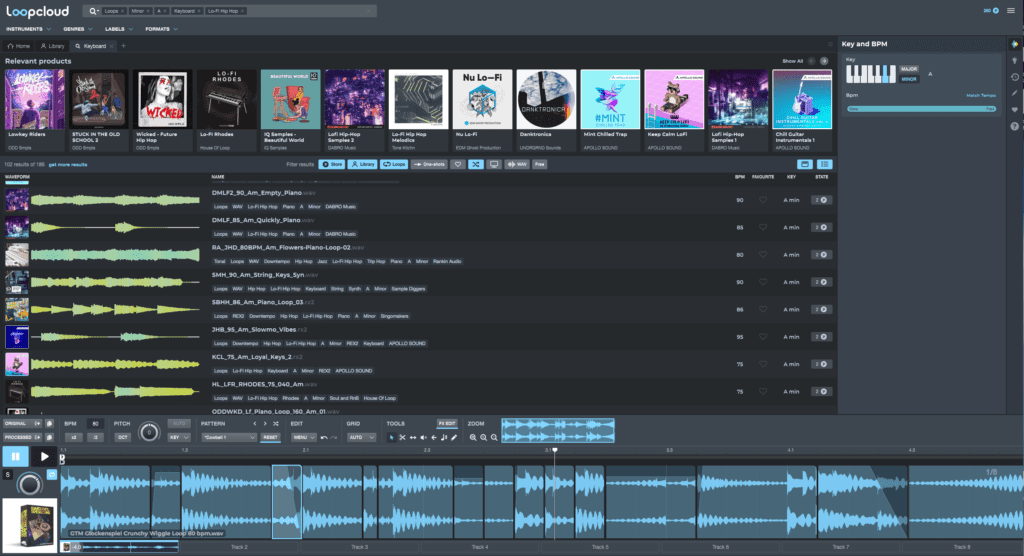Select the speaker mute tool

coord(423,438)
